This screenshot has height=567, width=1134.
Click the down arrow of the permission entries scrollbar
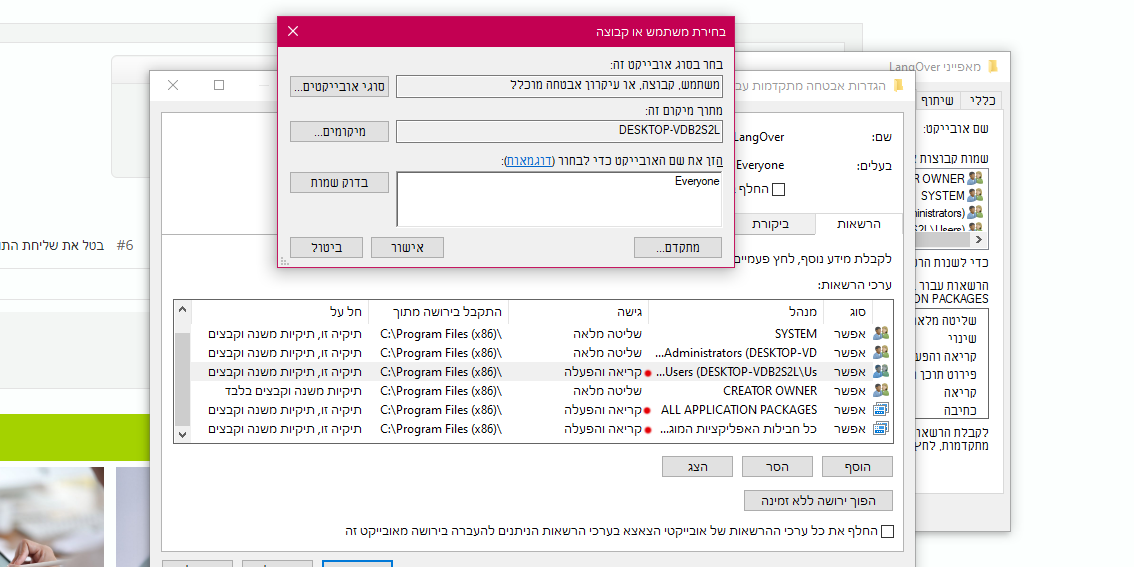coord(182,435)
